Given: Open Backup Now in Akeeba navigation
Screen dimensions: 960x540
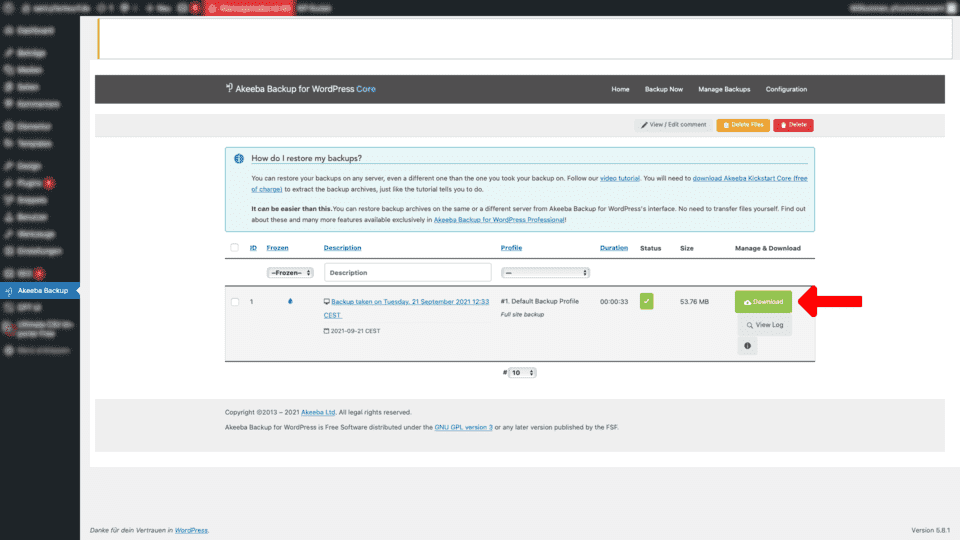Looking at the screenshot, I should coord(664,89).
